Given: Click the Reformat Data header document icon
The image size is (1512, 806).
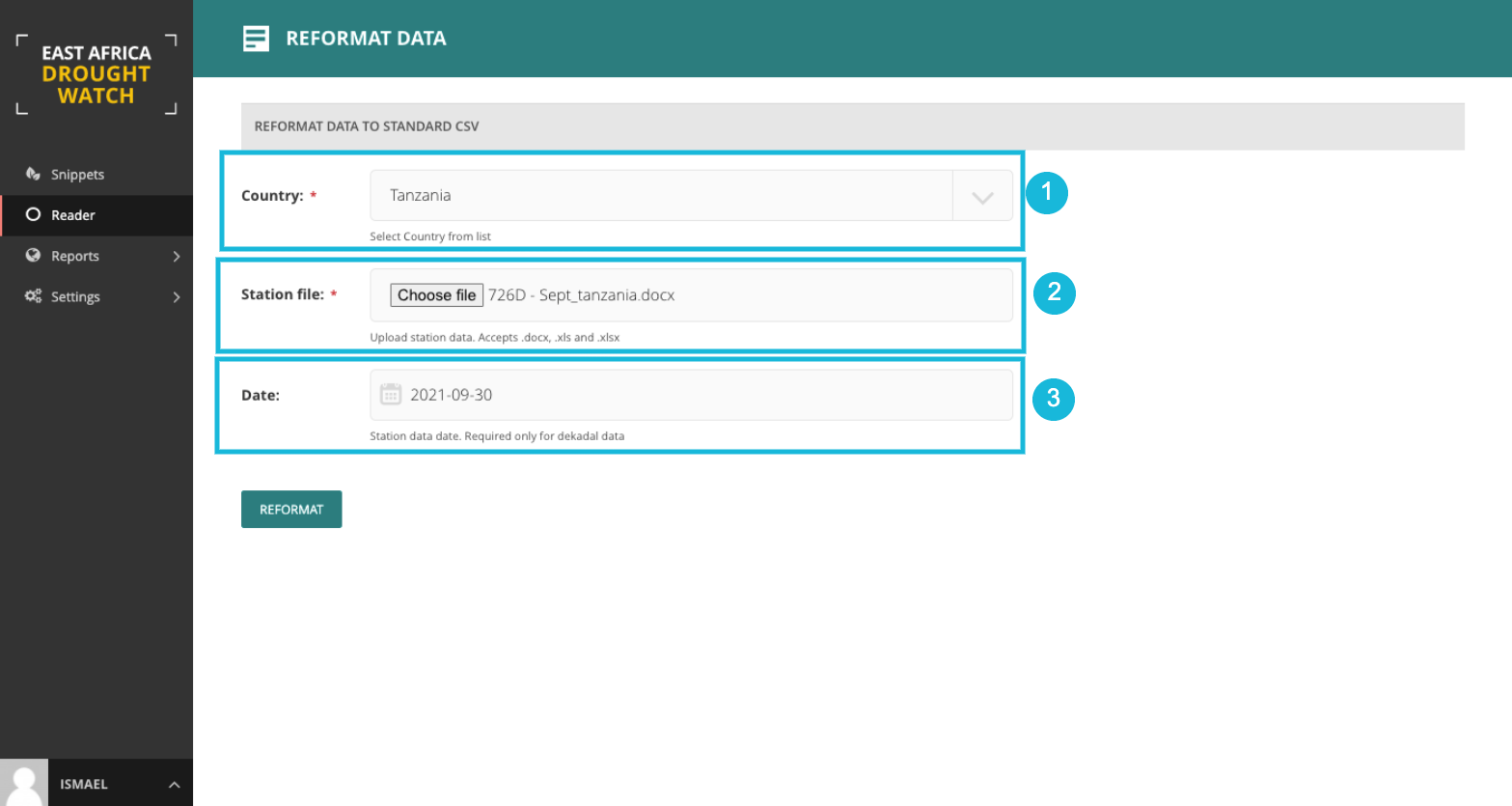Looking at the screenshot, I should [256, 39].
